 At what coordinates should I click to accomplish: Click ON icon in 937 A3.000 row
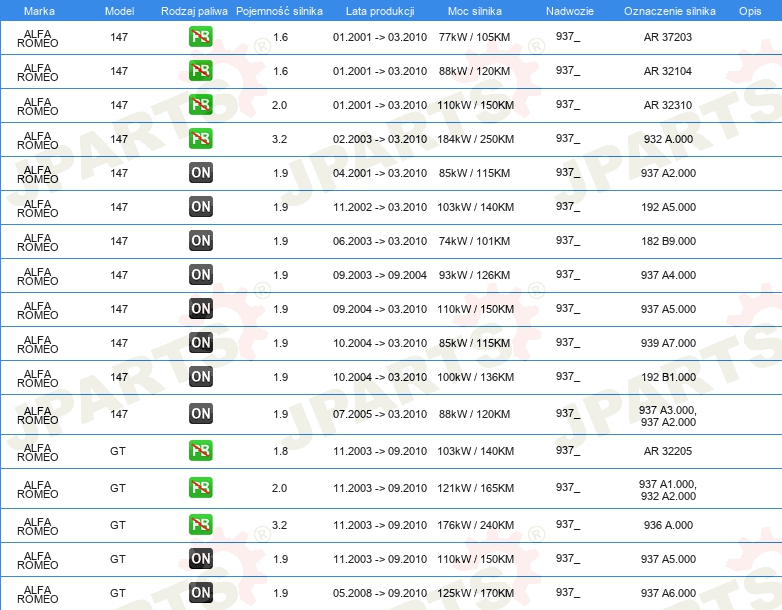click(200, 413)
